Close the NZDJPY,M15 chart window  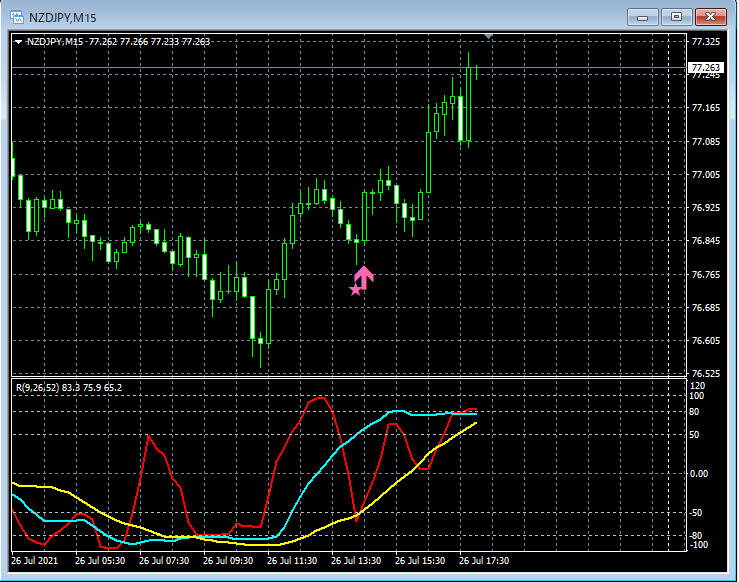711,17
